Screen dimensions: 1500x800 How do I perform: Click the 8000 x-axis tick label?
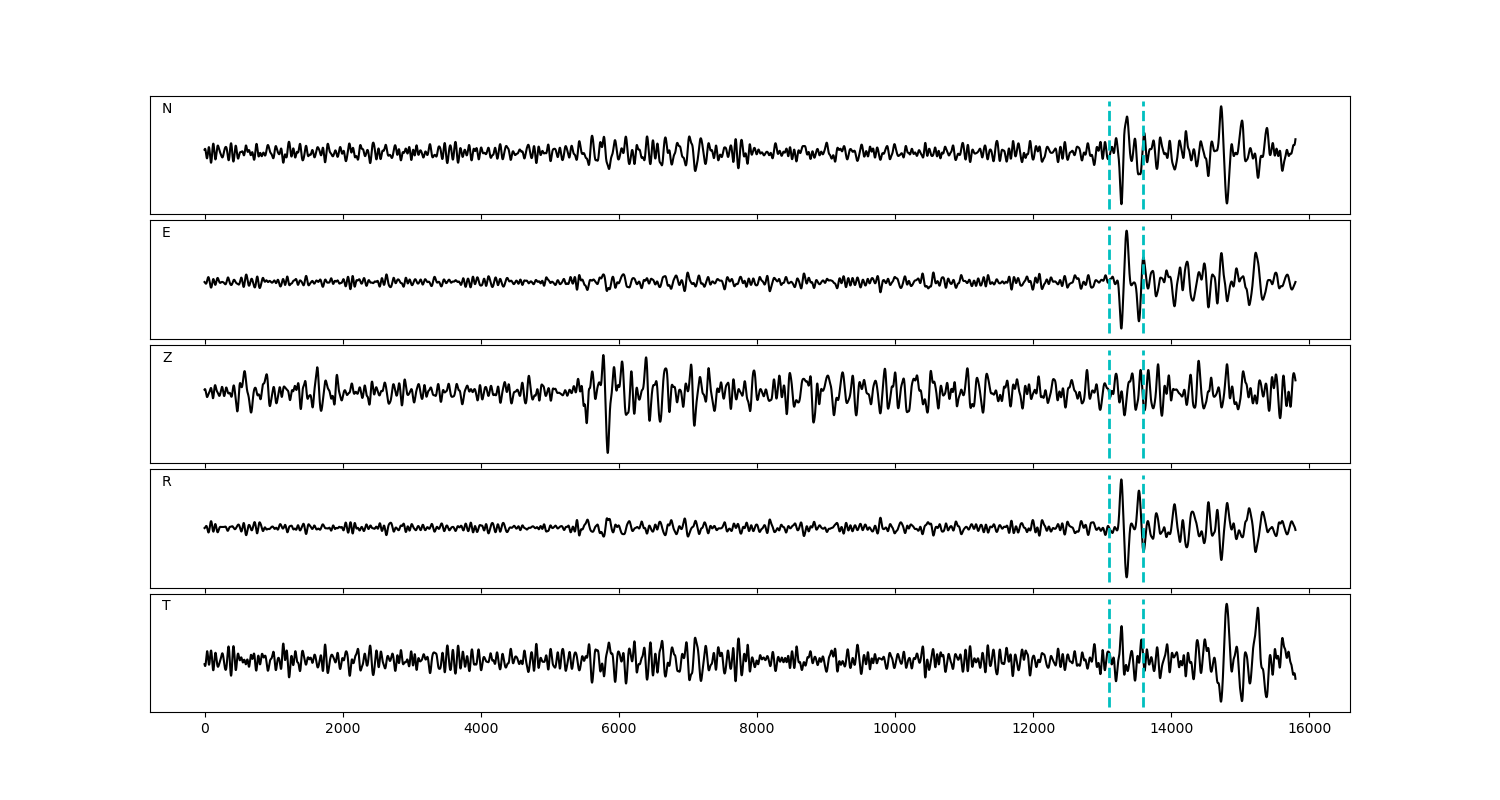coord(757,730)
